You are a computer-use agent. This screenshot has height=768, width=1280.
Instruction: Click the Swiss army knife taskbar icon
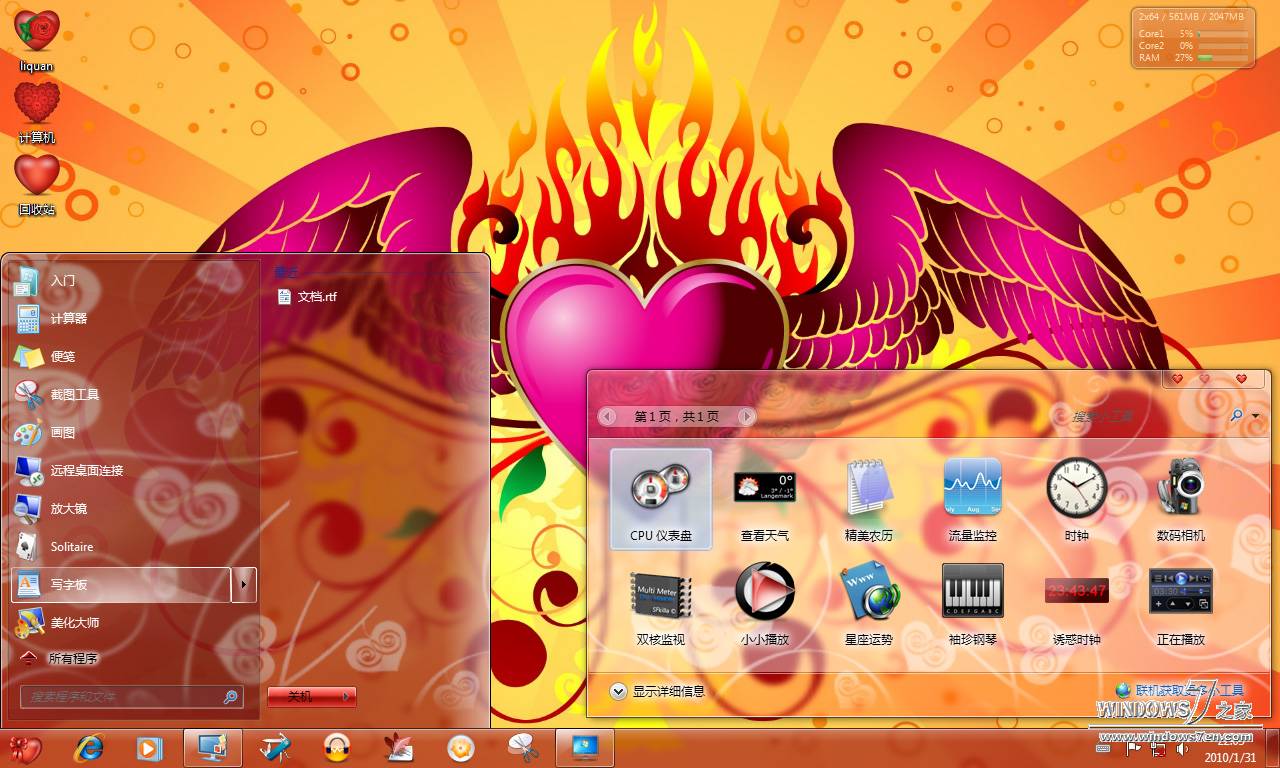click(x=274, y=748)
